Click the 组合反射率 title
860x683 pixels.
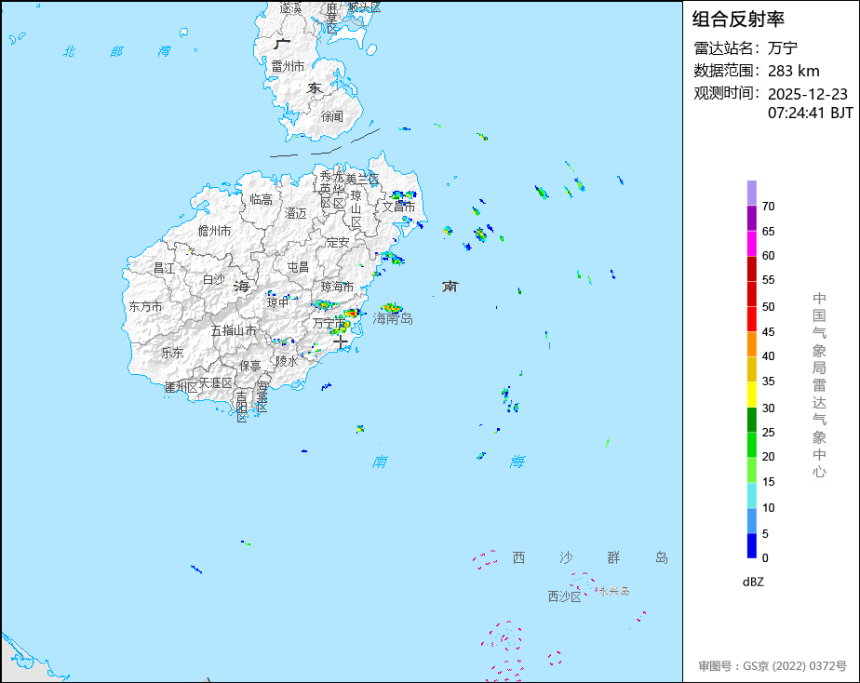tap(738, 19)
